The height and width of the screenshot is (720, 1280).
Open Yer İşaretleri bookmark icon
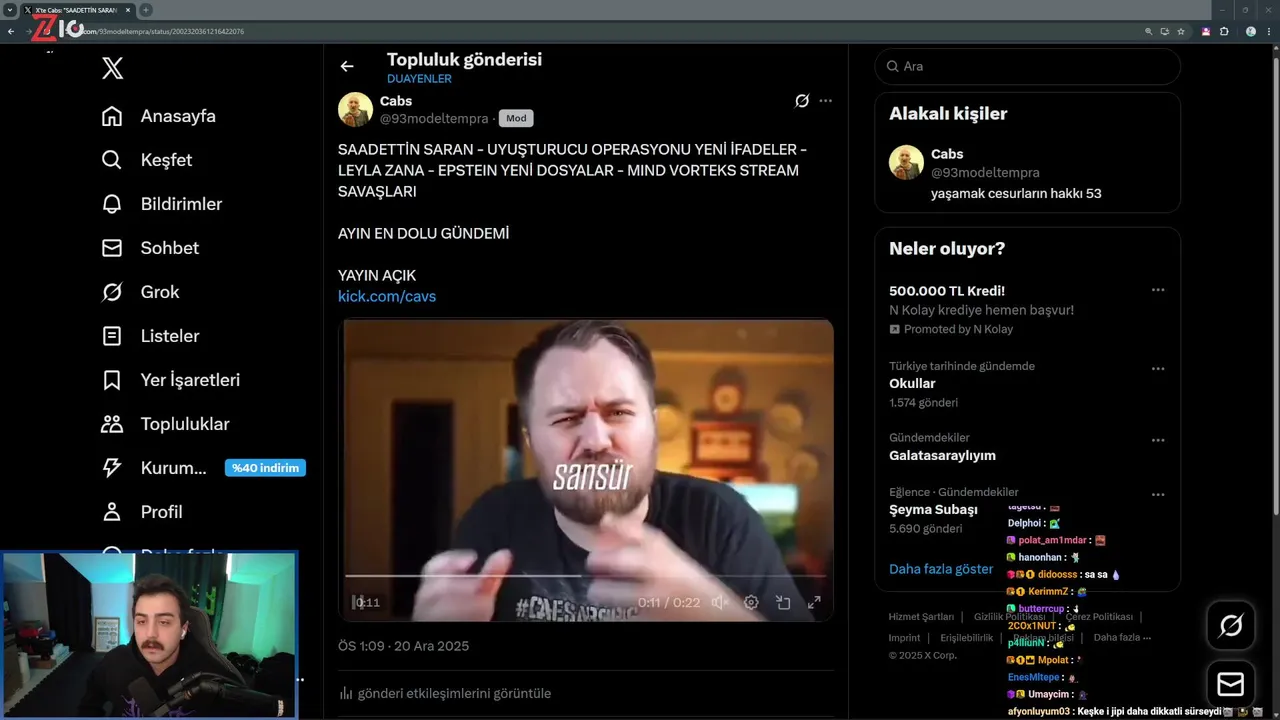pos(112,380)
